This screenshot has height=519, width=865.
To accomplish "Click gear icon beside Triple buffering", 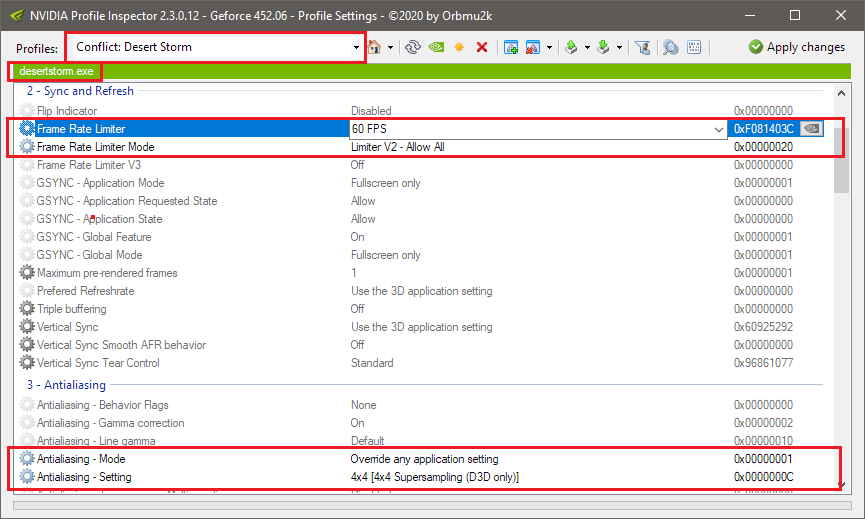I will [x=26, y=308].
